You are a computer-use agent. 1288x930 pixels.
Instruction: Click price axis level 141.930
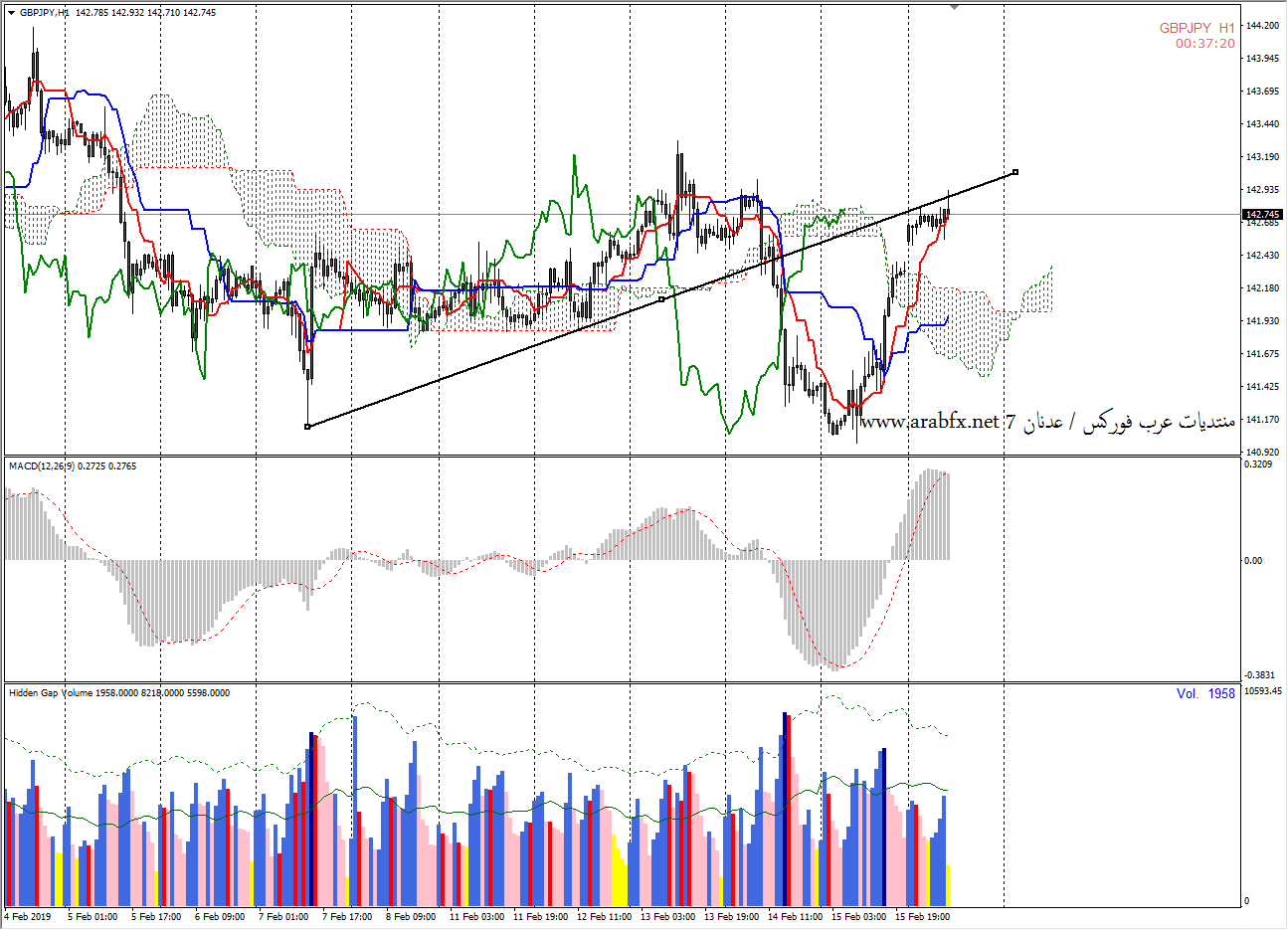pyautogui.click(x=1263, y=321)
